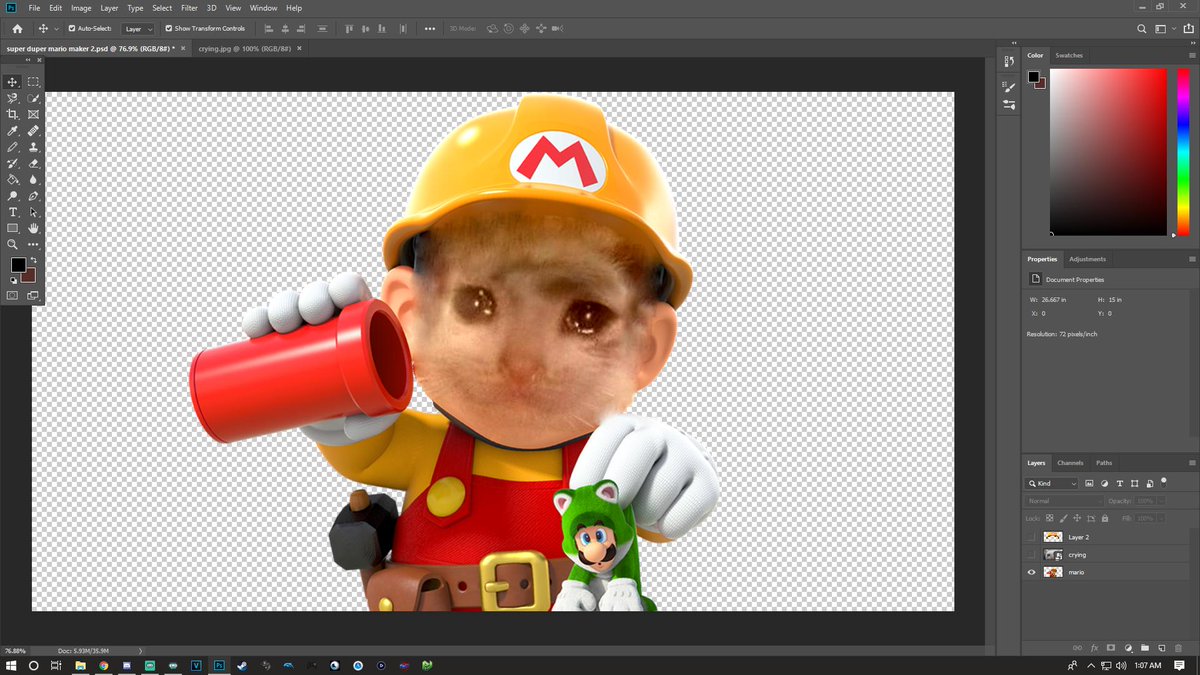Image resolution: width=1200 pixels, height=675 pixels.
Task: Open the Search icon at top right
Action: point(1143,29)
